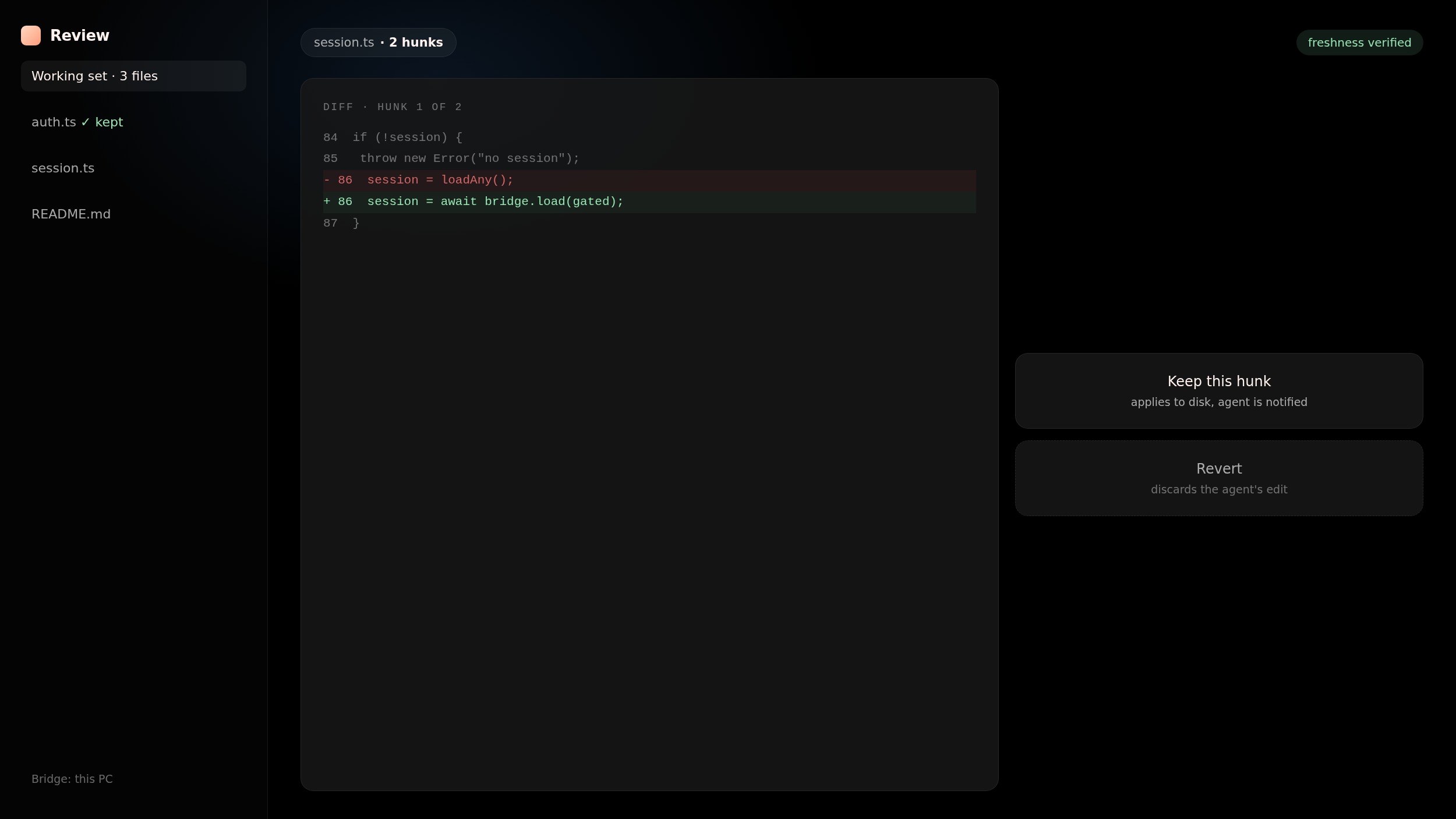Open README.md in the sidebar
1456x819 pixels.
[x=133, y=214]
